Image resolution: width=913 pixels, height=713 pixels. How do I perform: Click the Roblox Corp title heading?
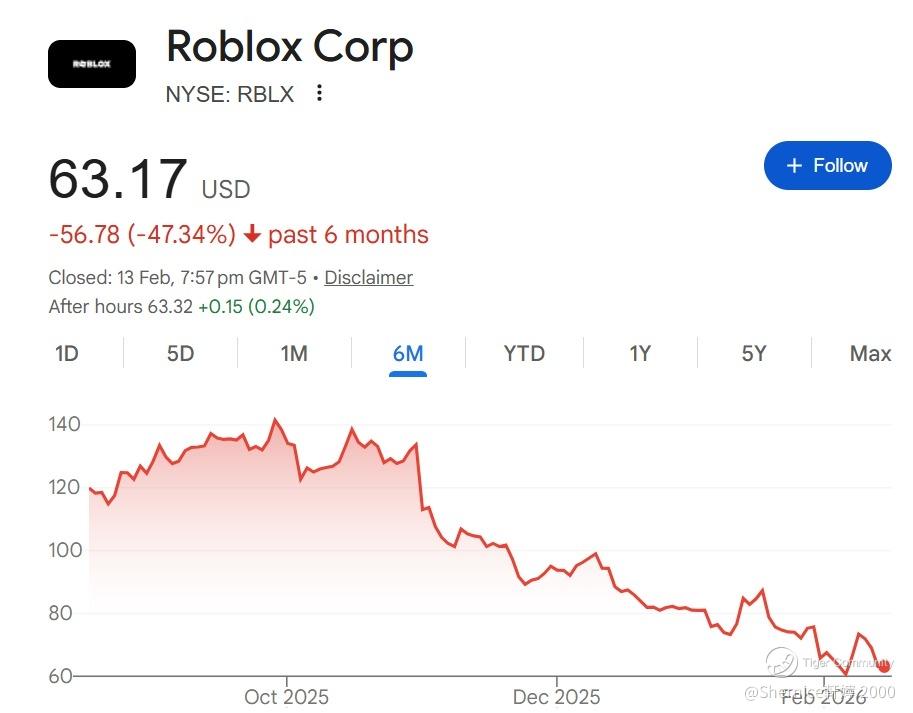289,47
